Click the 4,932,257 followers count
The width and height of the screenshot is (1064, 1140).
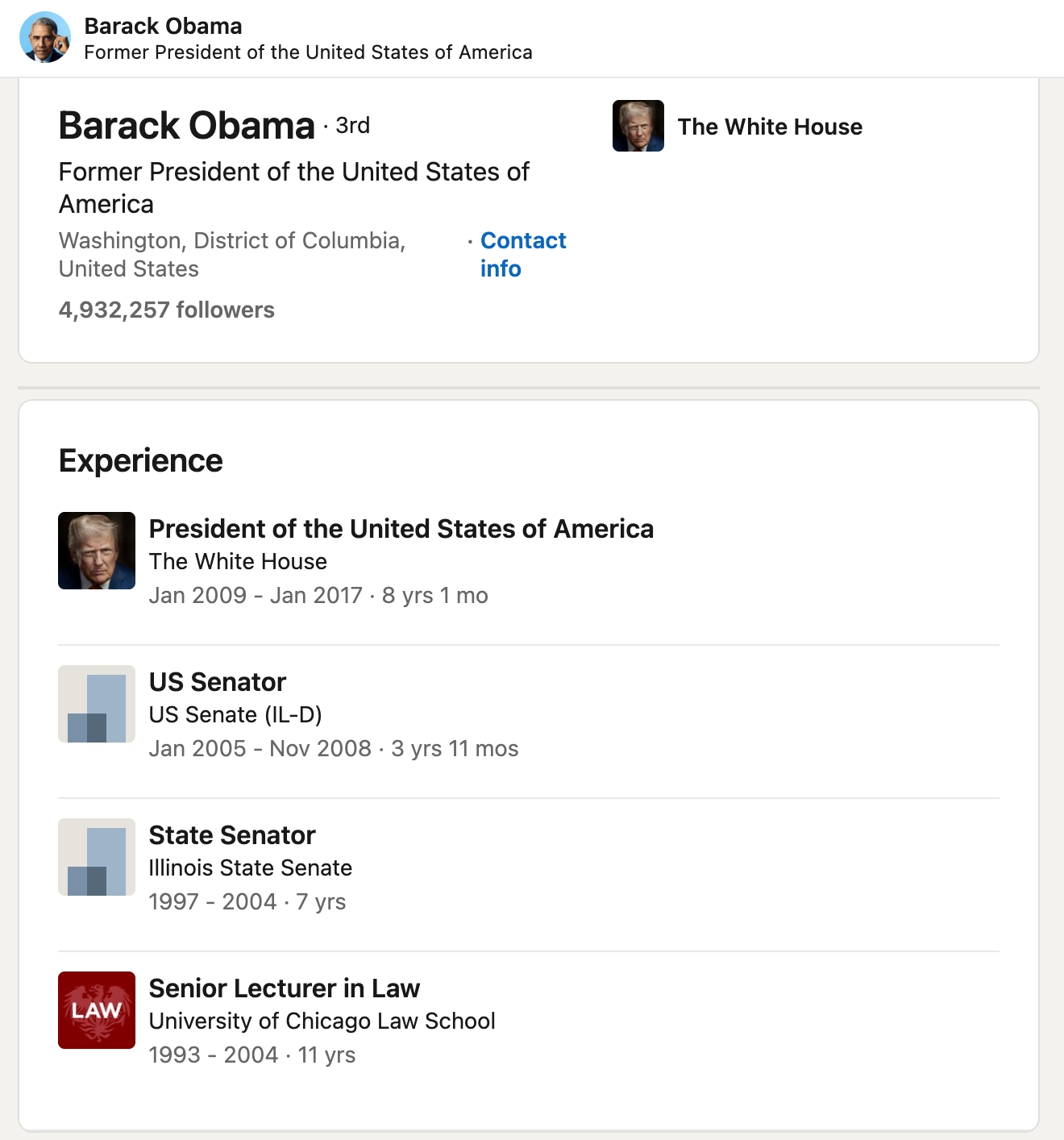tap(167, 310)
